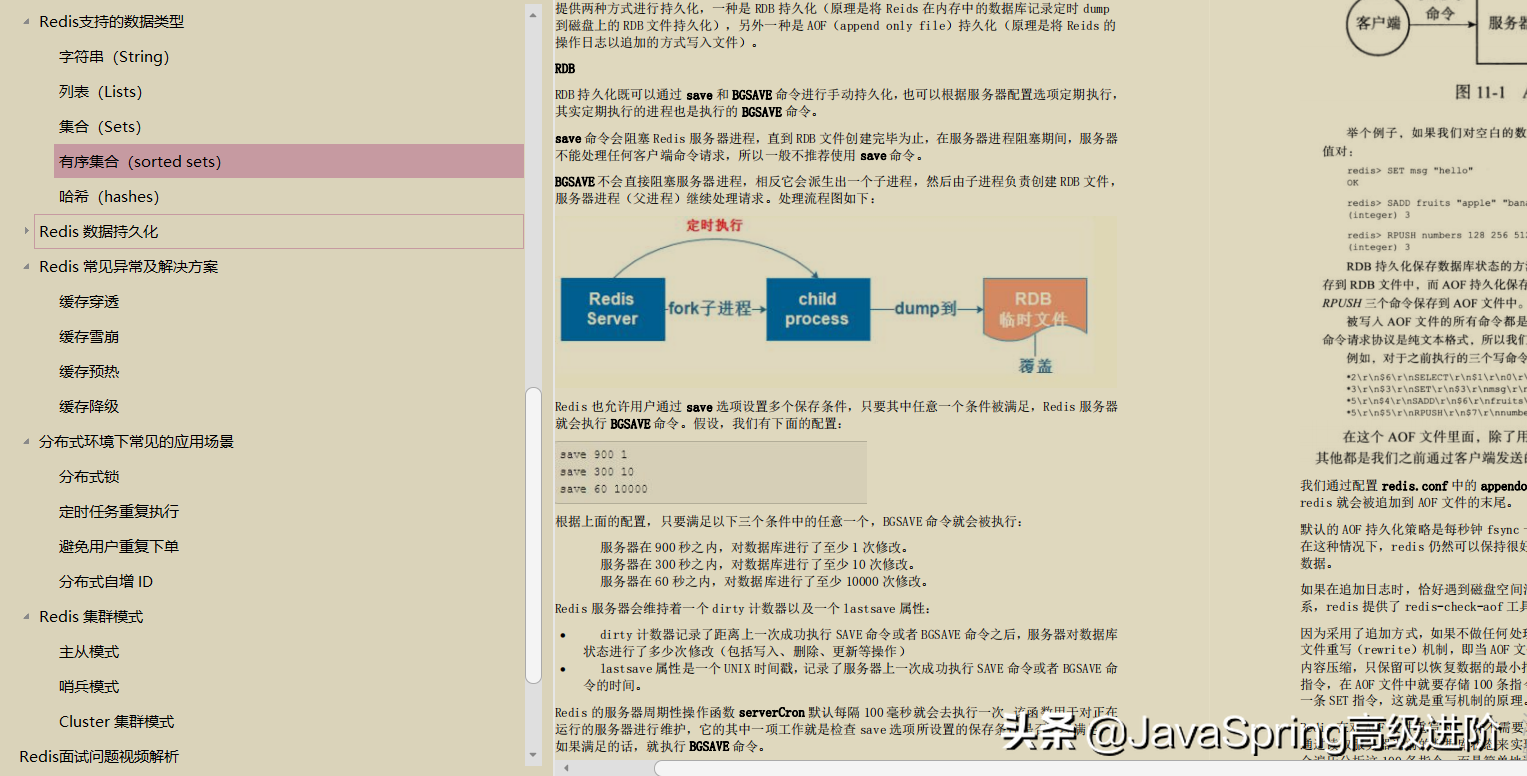1527x776 pixels.
Task: Go to 哨兵模式 bookmark
Action: [89, 687]
